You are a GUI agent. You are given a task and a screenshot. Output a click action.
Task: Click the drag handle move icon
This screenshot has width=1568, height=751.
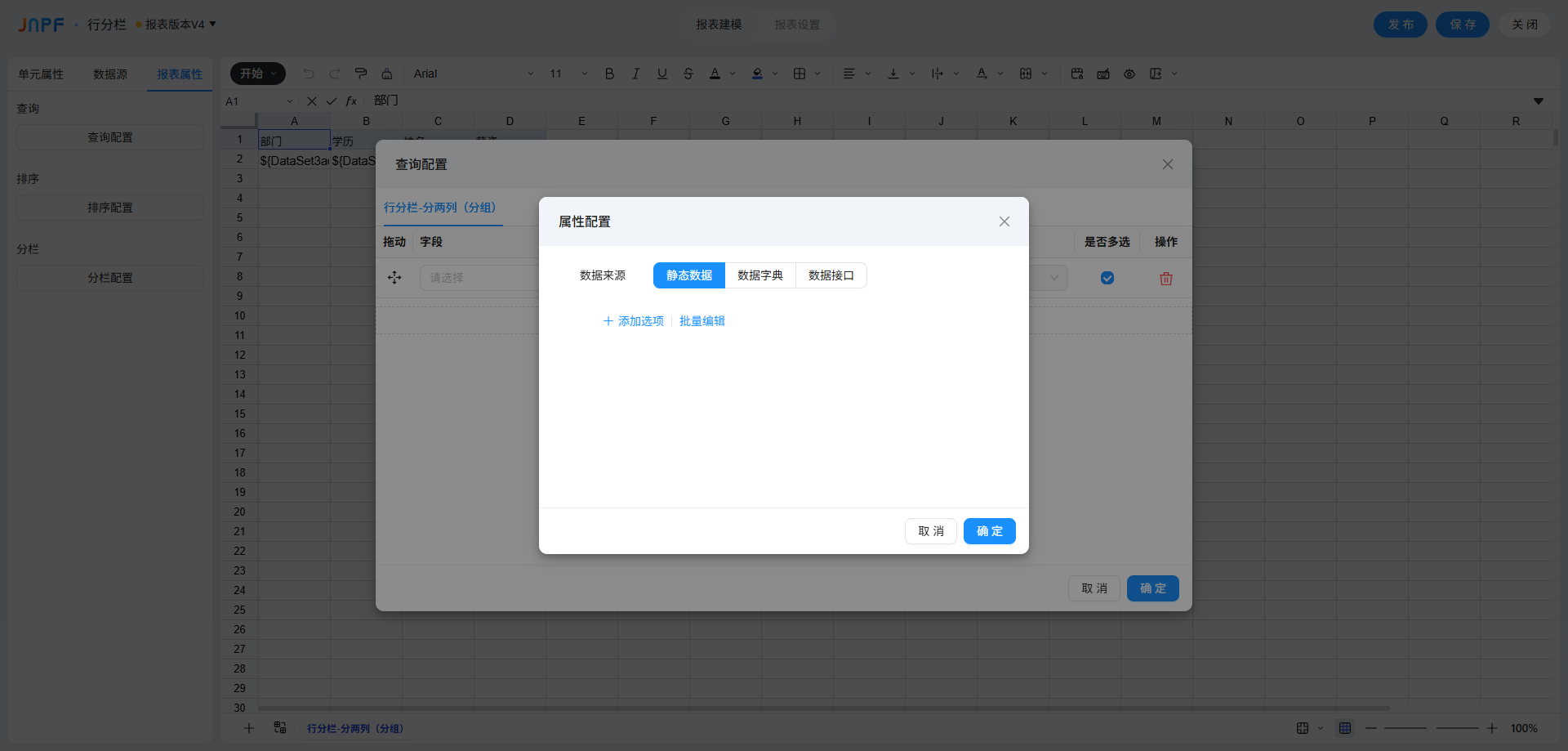click(394, 278)
